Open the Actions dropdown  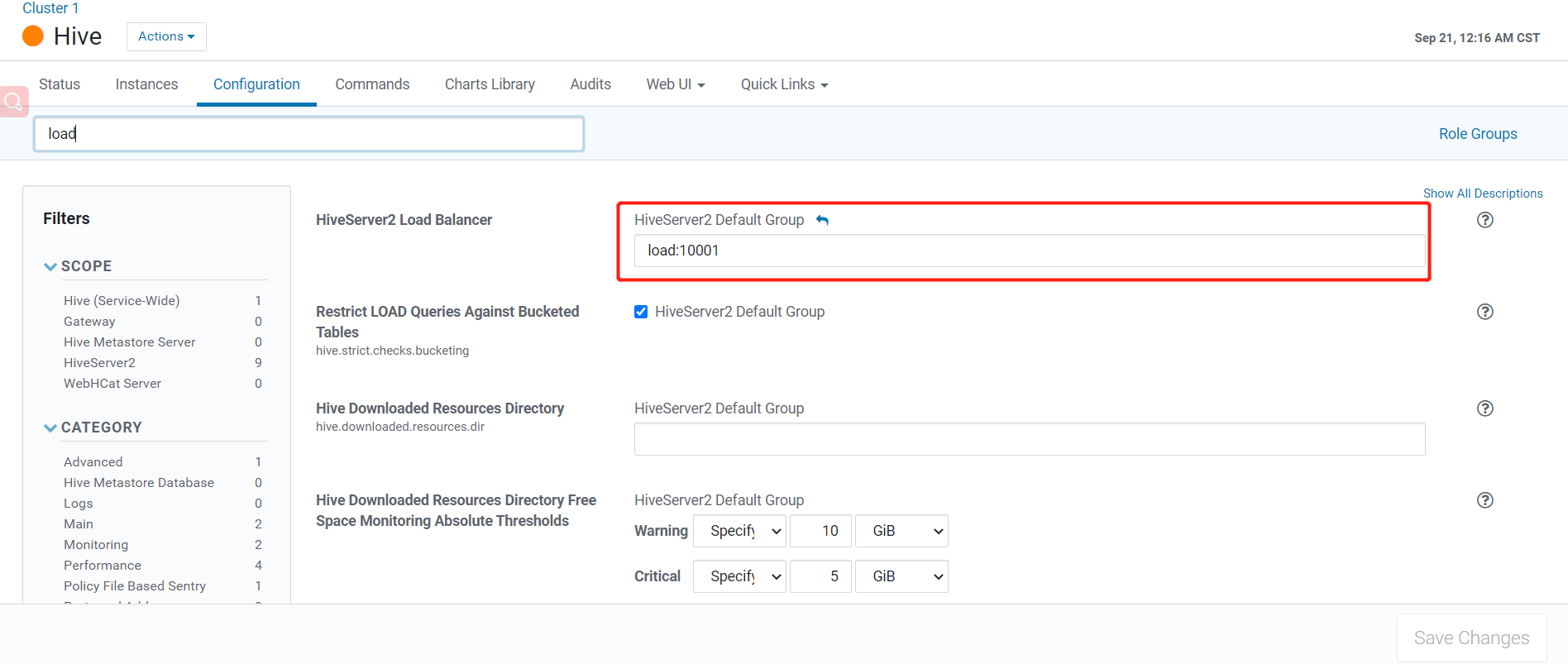pyautogui.click(x=166, y=36)
